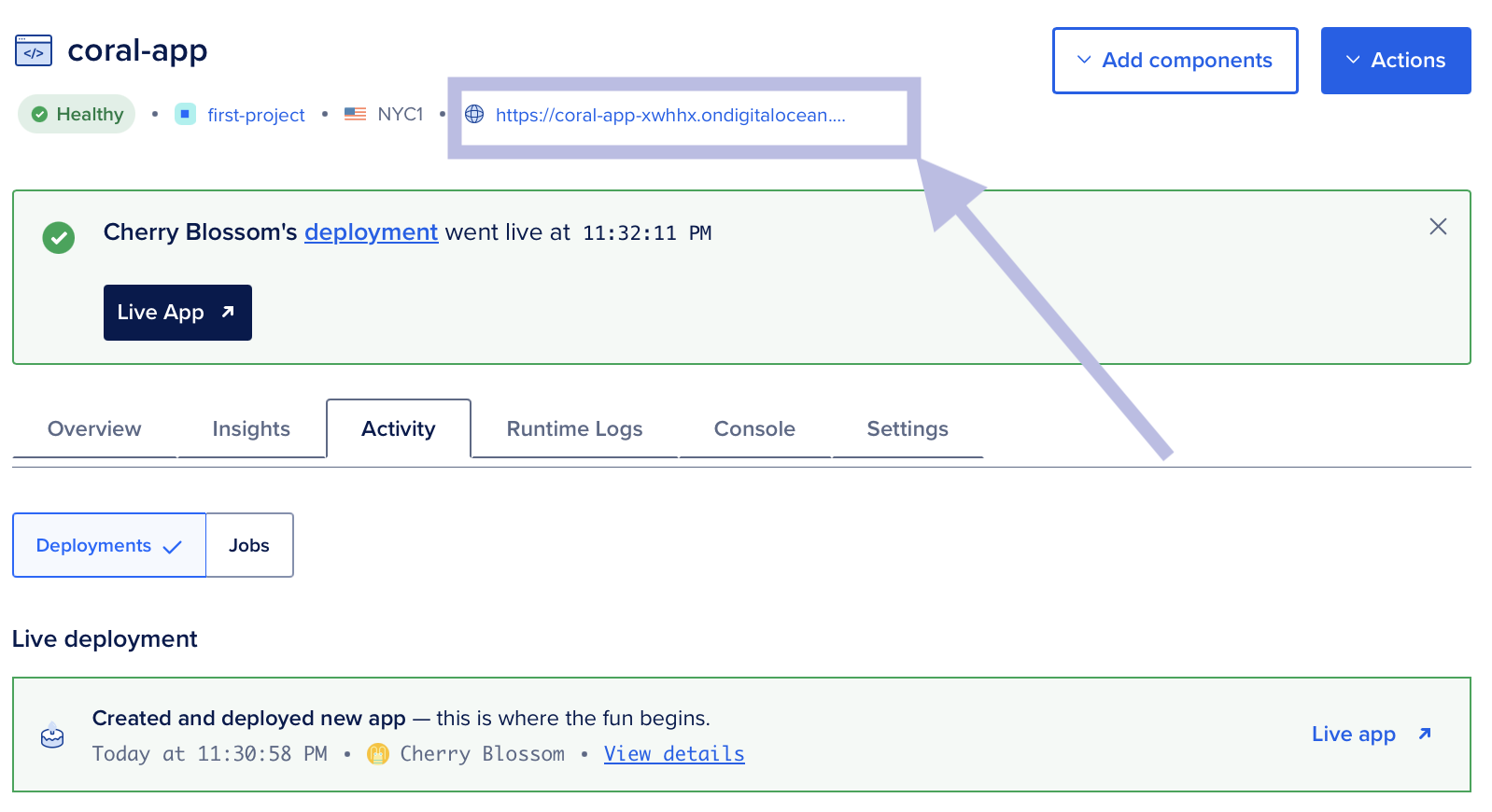Switch to the Runtime Logs tab
Image resolution: width=1492 pixels, height=812 pixels.
coord(574,428)
